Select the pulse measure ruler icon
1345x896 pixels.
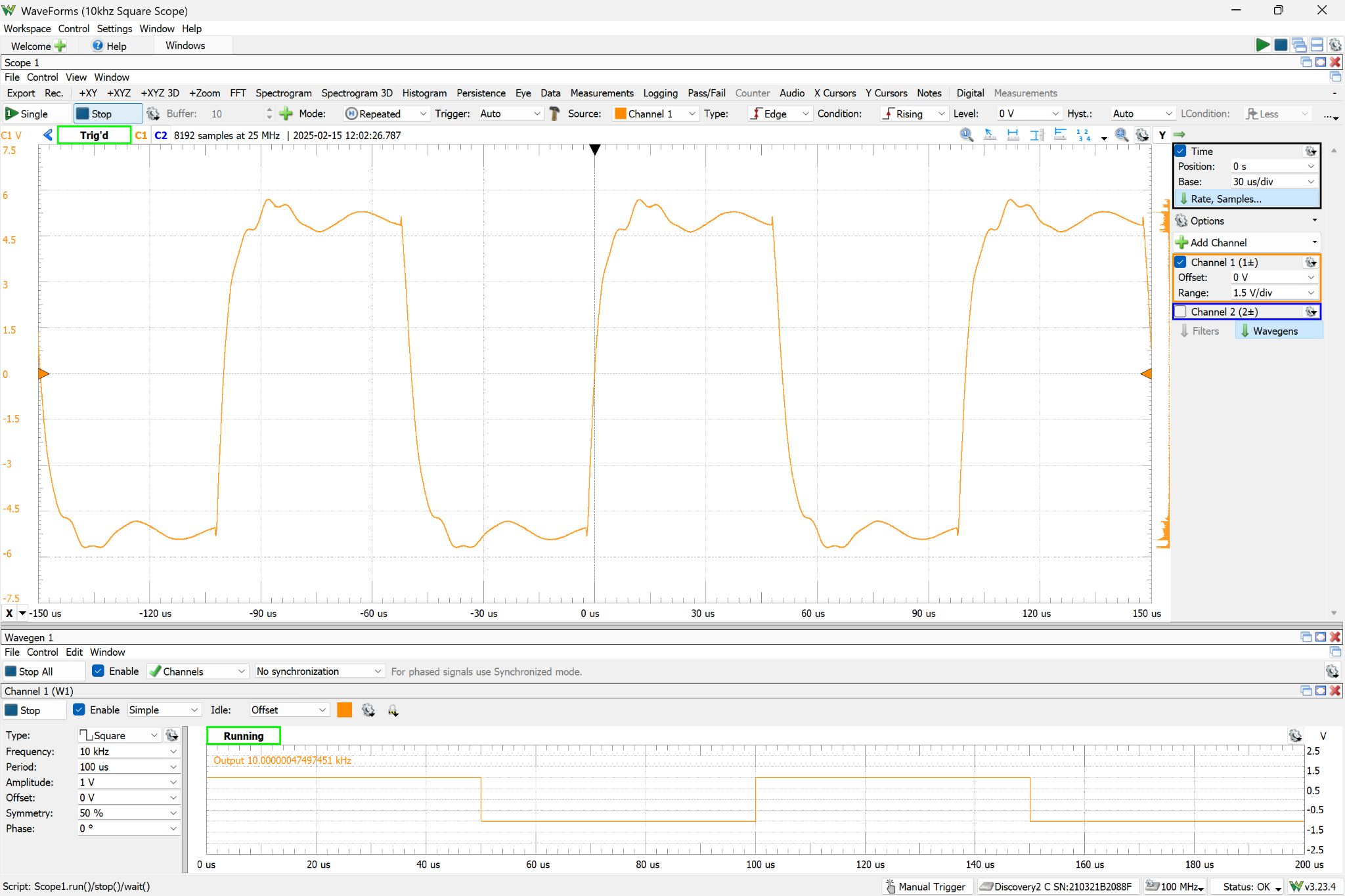click(1060, 135)
